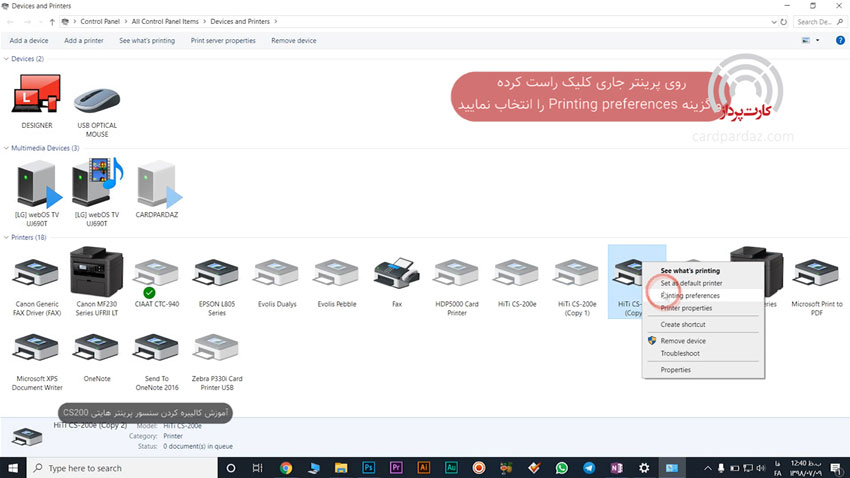Open Premiere Pro from the taskbar

[396, 468]
